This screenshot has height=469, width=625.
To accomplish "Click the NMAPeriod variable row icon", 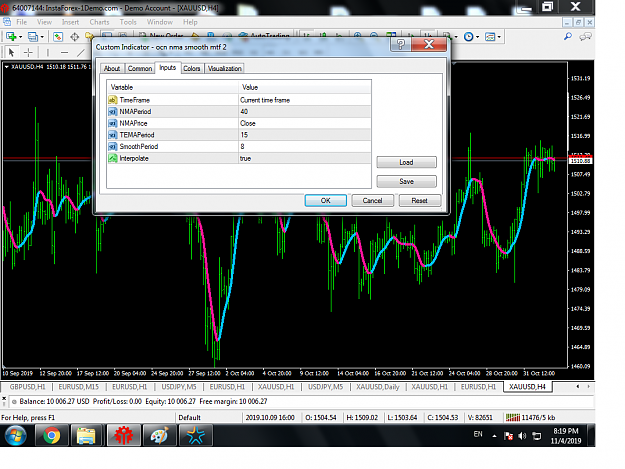I will 113,112.
